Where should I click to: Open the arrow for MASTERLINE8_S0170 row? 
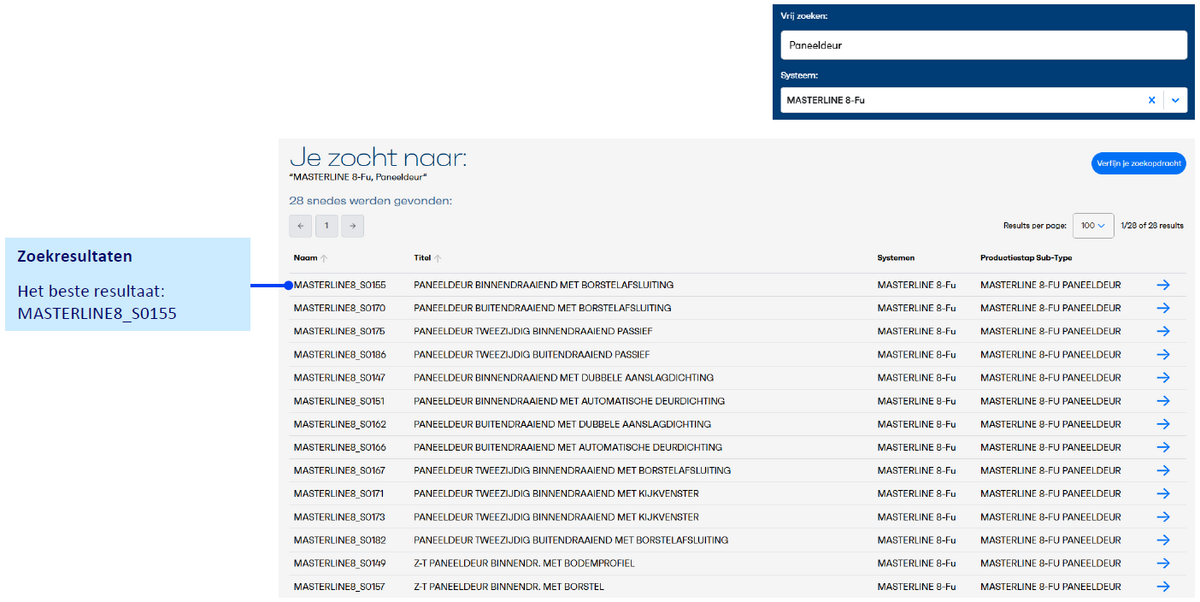1162,308
